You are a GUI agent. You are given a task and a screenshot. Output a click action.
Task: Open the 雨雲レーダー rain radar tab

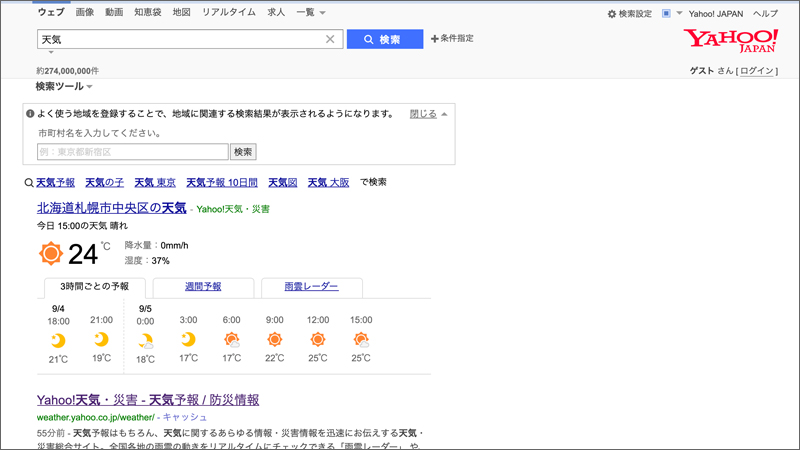point(311,287)
